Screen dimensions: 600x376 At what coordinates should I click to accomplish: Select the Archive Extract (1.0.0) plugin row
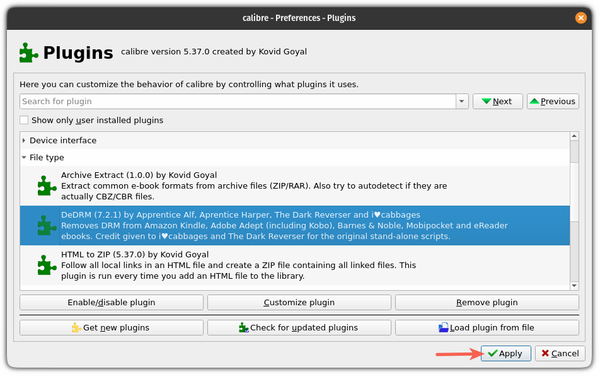(x=295, y=186)
